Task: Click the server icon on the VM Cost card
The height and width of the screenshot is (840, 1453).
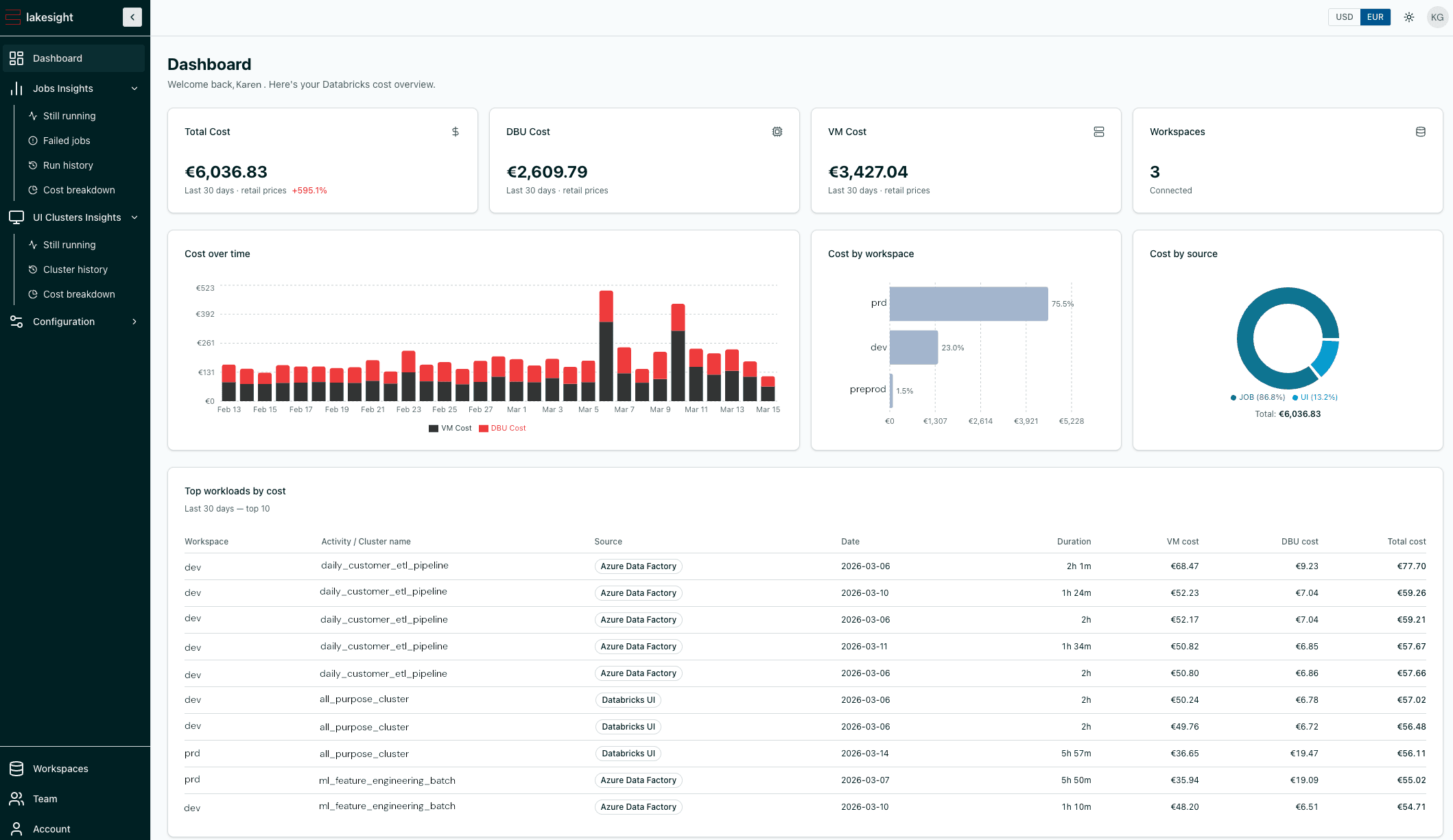Action: pos(1098,131)
